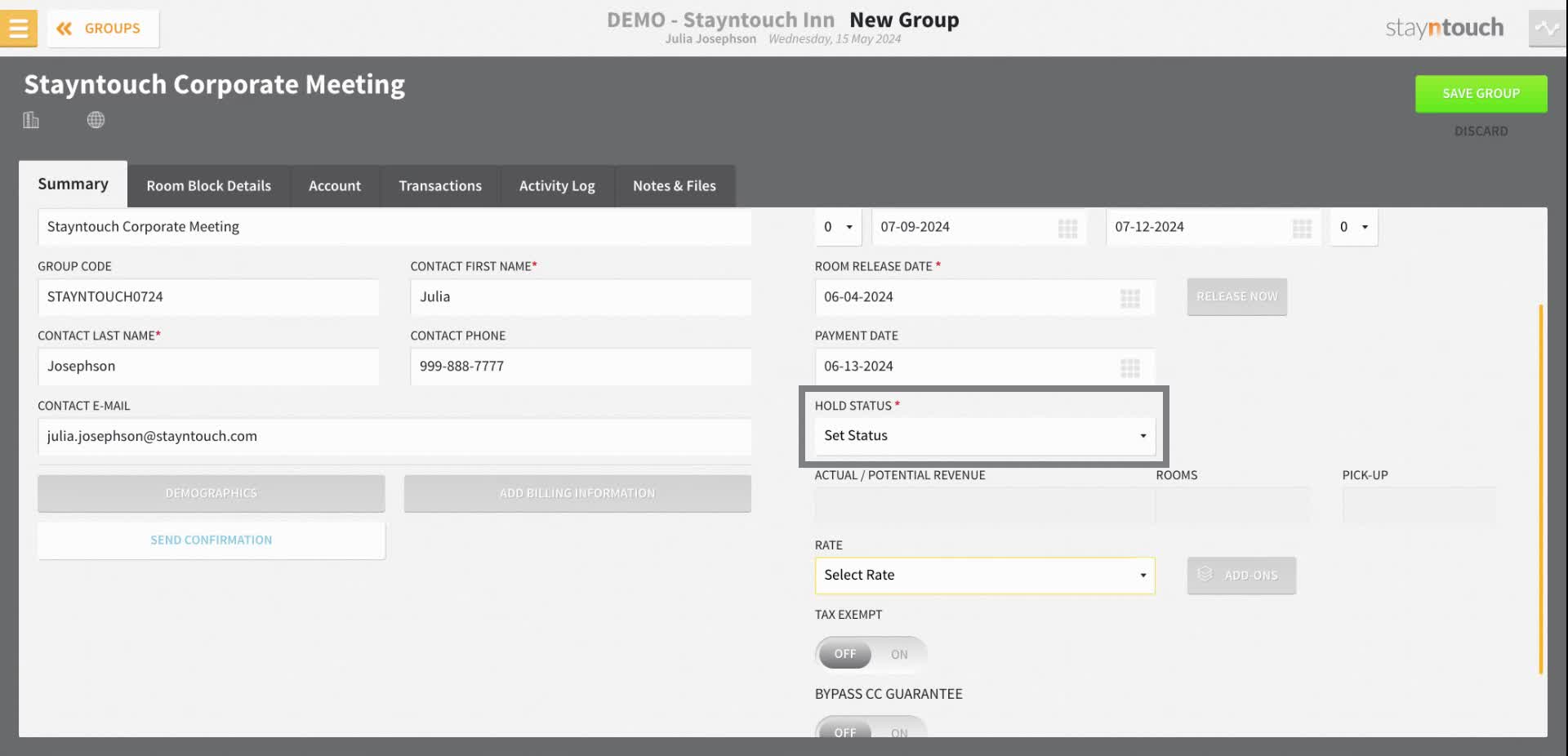
Task: Click the Contact First Name field Julia
Action: coord(581,297)
